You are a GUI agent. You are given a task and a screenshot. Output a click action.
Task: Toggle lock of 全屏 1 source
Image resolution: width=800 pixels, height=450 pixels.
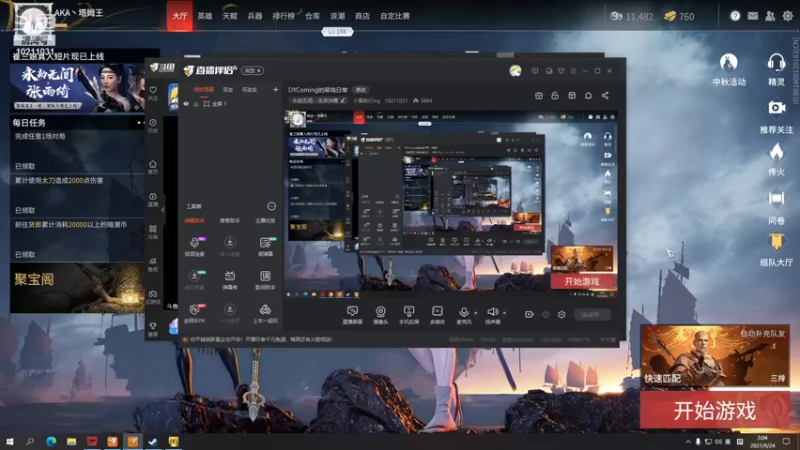pos(196,104)
